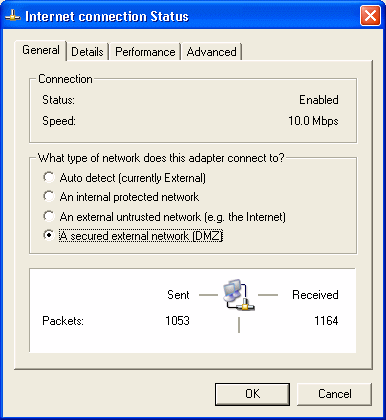Confirm with the OK button
Viewport: 386px width, 420px height.
252,394
